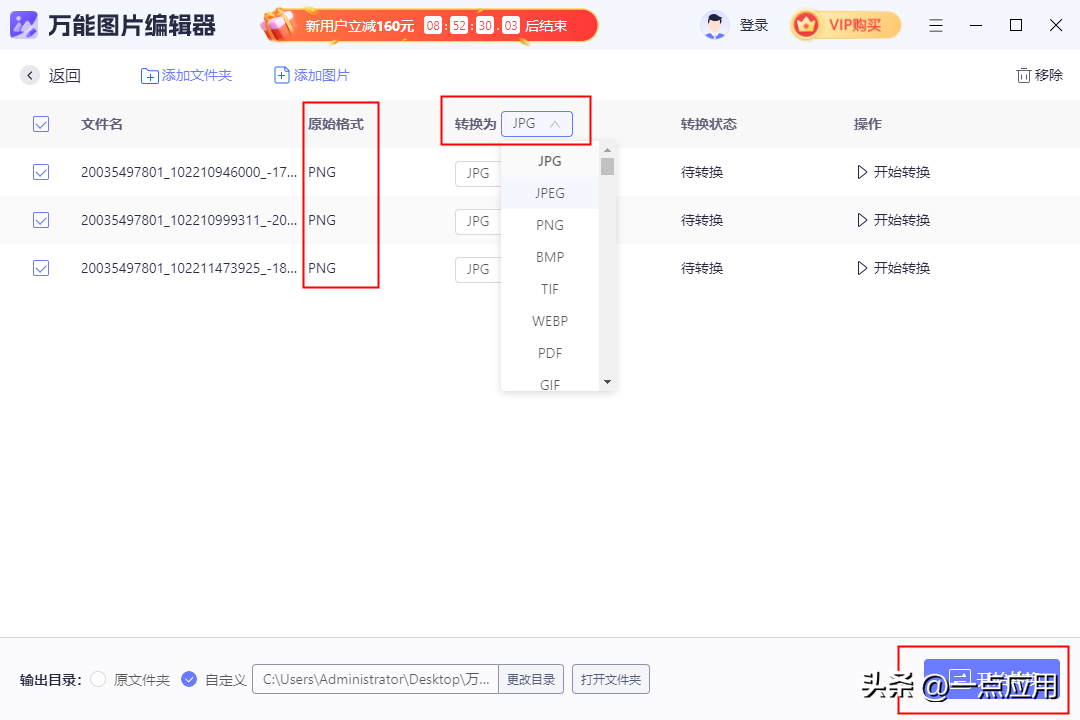1080x720 pixels.
Task: Click the back arrow icon
Action: 31,75
